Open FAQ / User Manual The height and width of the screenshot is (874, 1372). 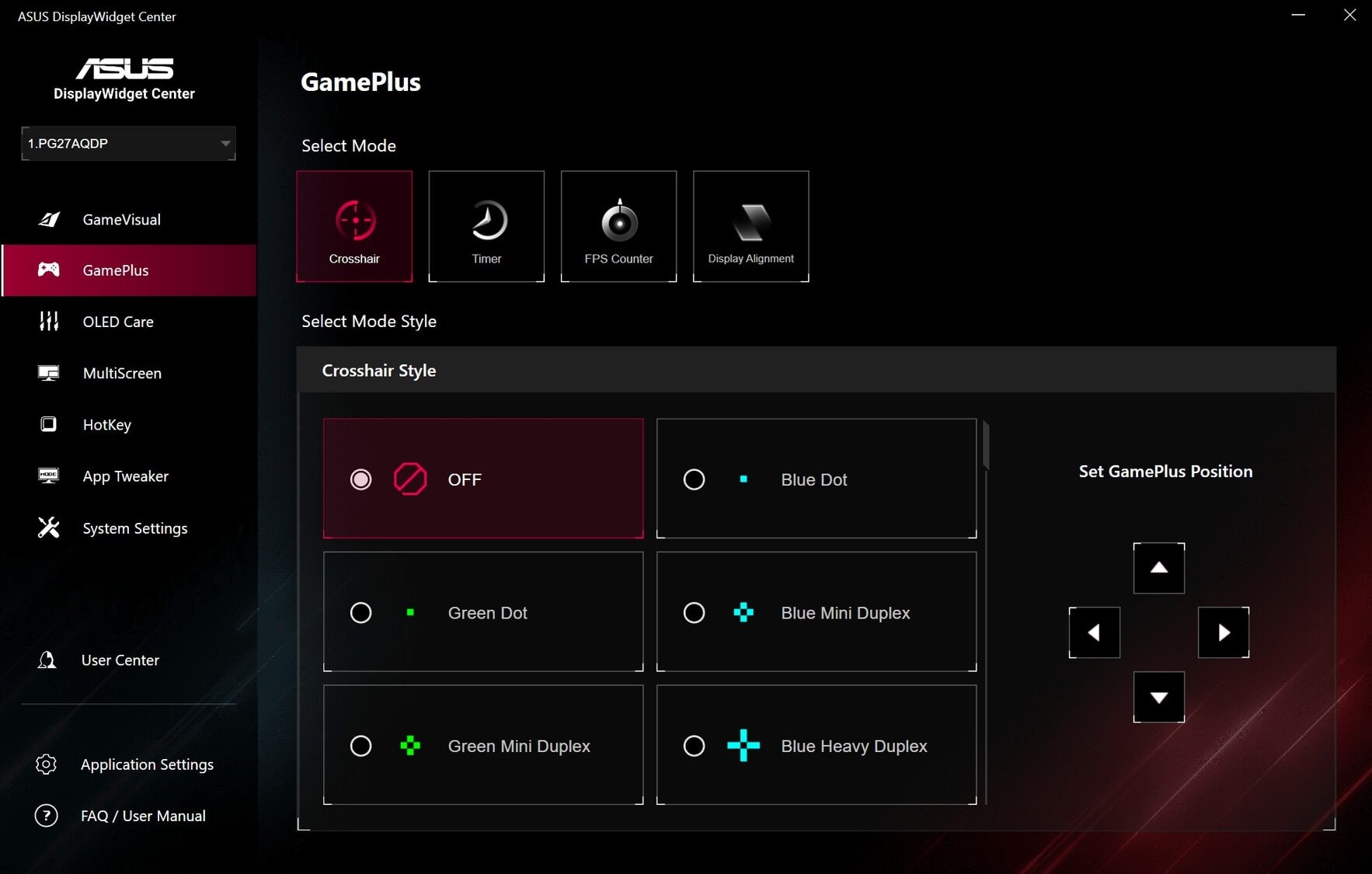(143, 816)
